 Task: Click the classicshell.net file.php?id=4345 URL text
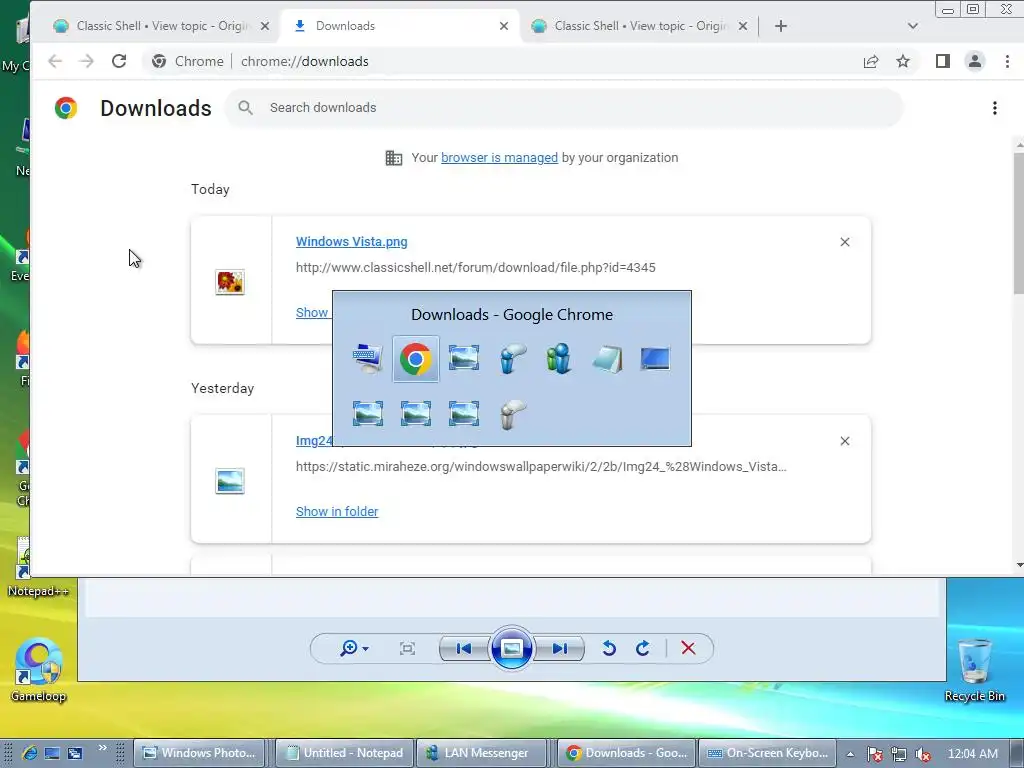[475, 267]
